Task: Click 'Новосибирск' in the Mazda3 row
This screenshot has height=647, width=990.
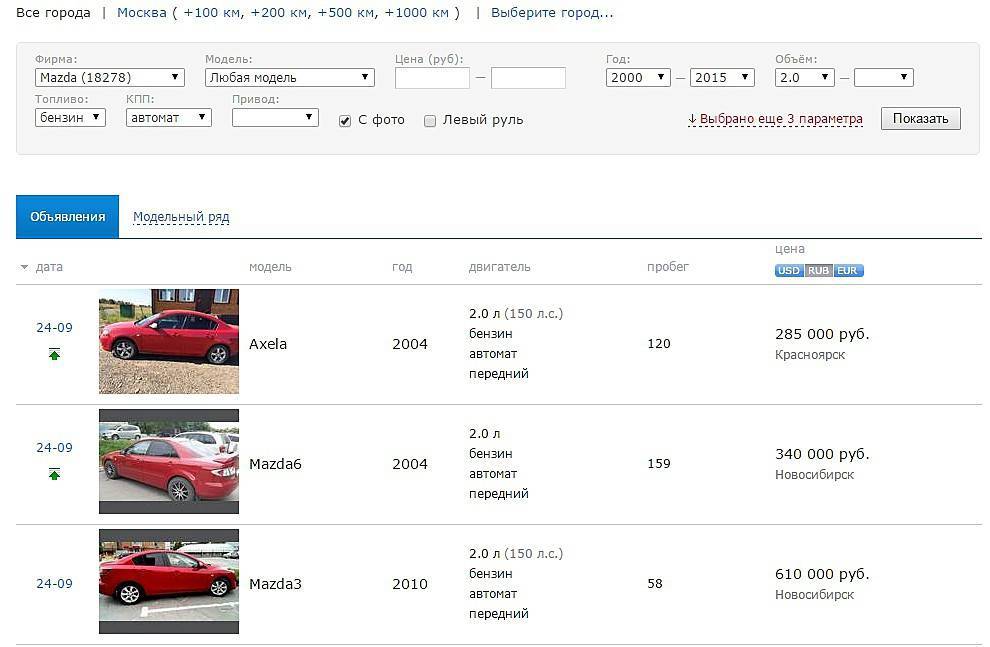Action: tap(814, 595)
